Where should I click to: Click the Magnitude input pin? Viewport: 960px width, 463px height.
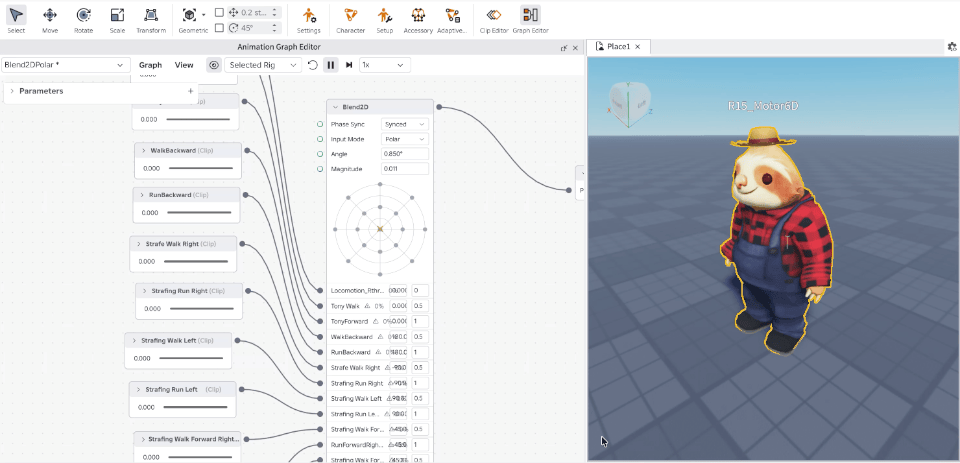[320, 168]
